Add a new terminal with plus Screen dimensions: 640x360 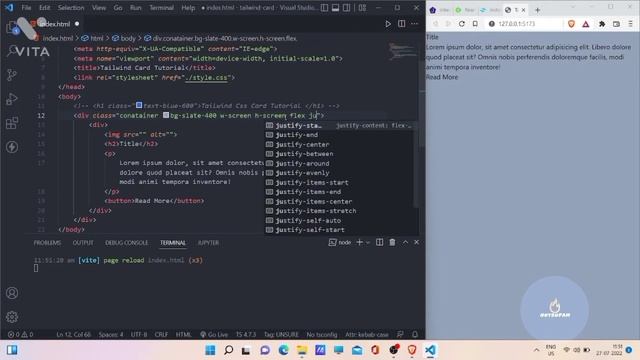pyautogui.click(x=359, y=242)
